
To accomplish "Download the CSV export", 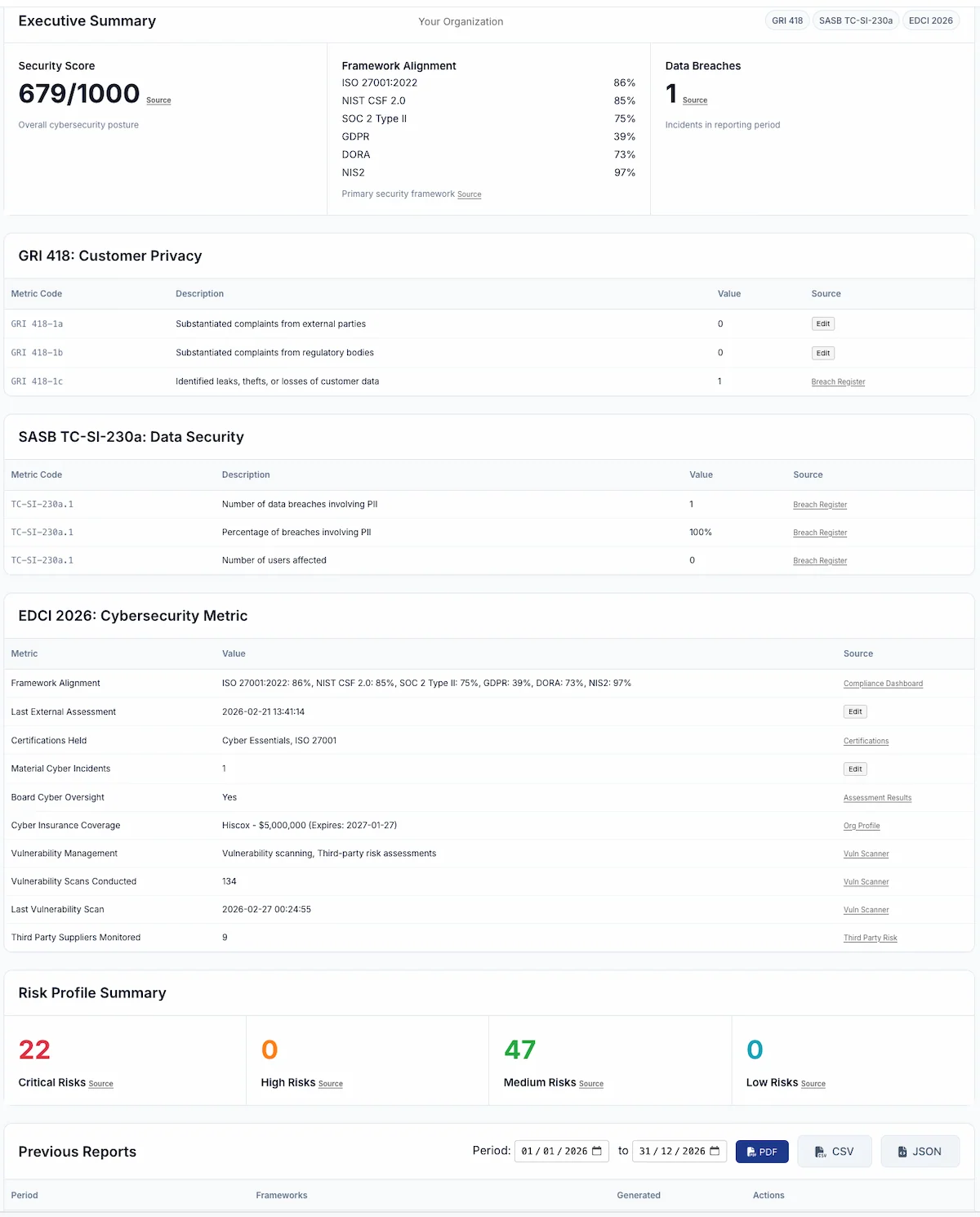I will pos(834,1151).
